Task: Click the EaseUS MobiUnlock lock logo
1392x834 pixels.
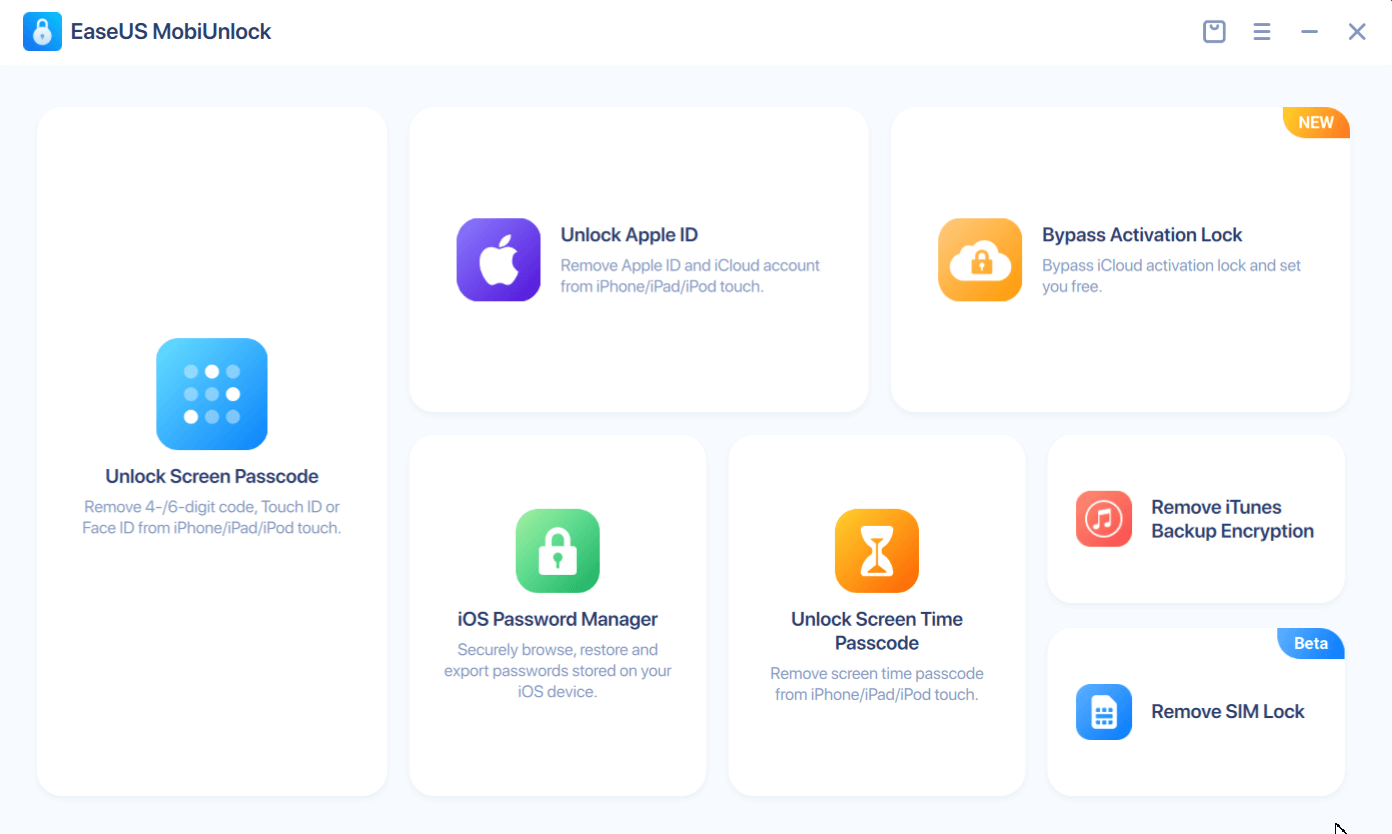Action: 42,32
